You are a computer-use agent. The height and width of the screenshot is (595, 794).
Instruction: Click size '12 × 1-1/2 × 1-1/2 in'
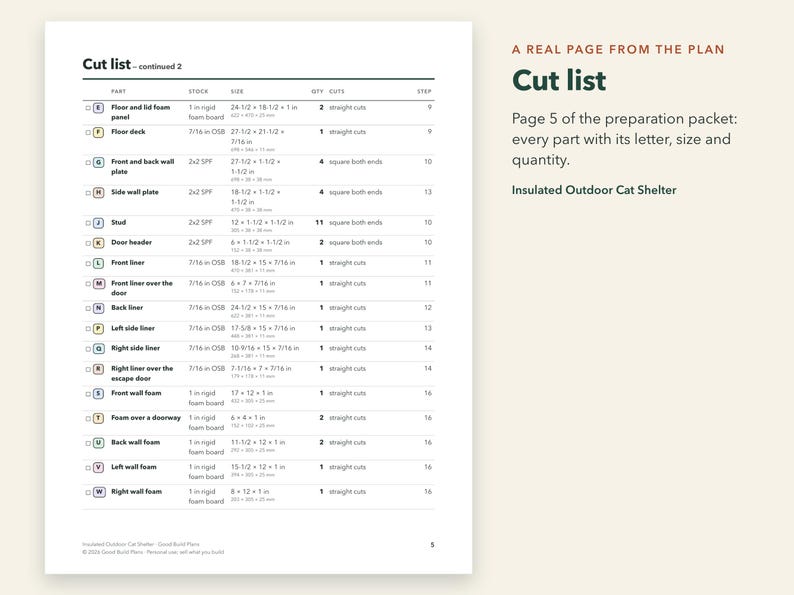[262, 222]
